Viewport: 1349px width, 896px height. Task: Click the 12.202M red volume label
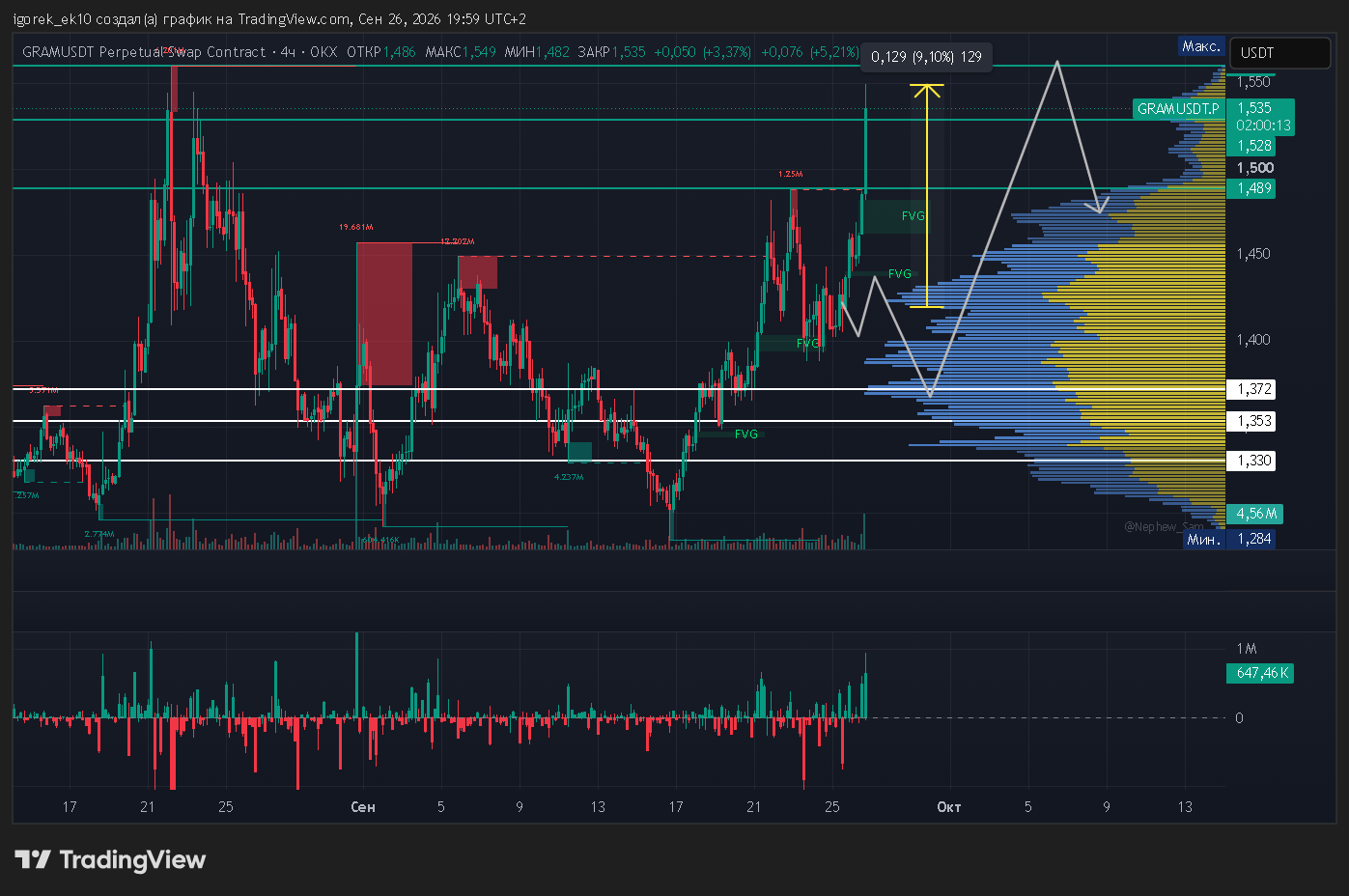tap(458, 241)
